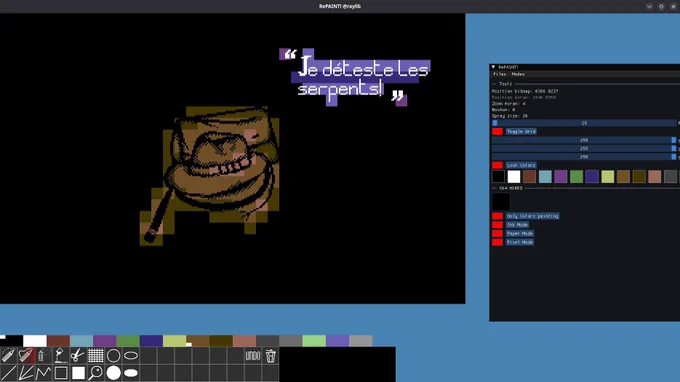The image size is (680, 382).
Task: Select the zigzag polyline tool
Action: coord(43,373)
